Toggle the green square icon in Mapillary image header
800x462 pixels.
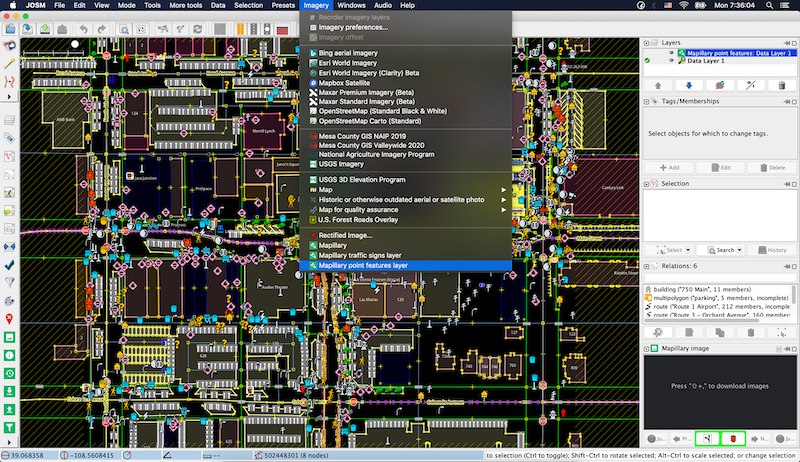pyautogui.click(x=655, y=348)
